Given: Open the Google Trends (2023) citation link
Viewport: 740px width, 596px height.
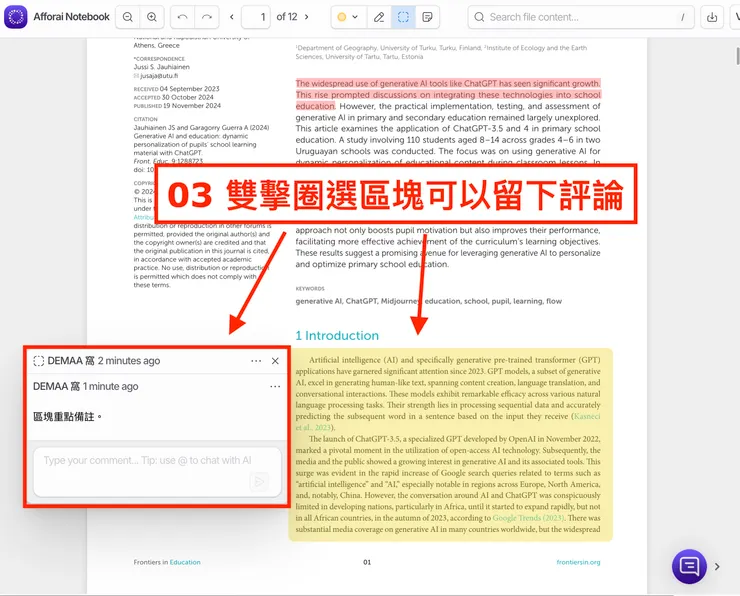Looking at the screenshot, I should click(528, 518).
